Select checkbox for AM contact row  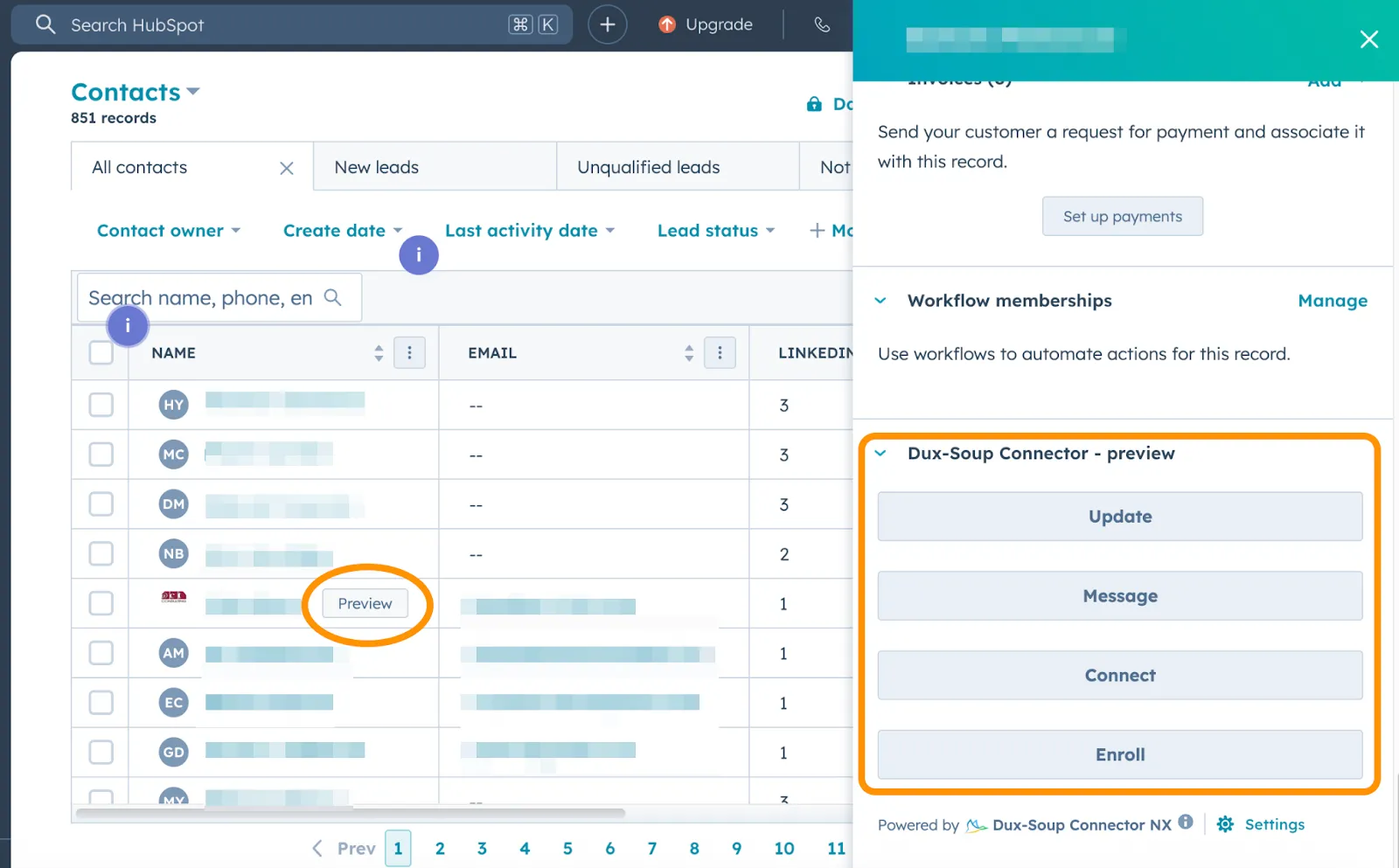[x=101, y=653]
